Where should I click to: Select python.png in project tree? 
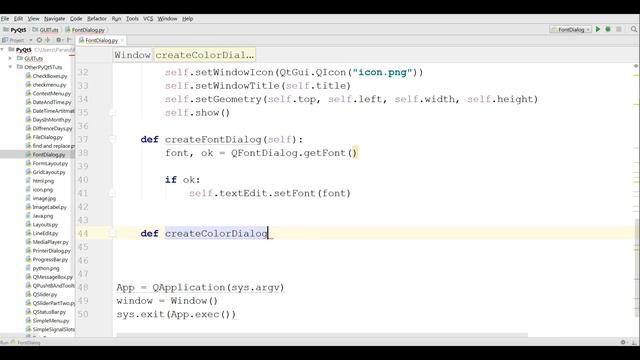(x=46, y=268)
